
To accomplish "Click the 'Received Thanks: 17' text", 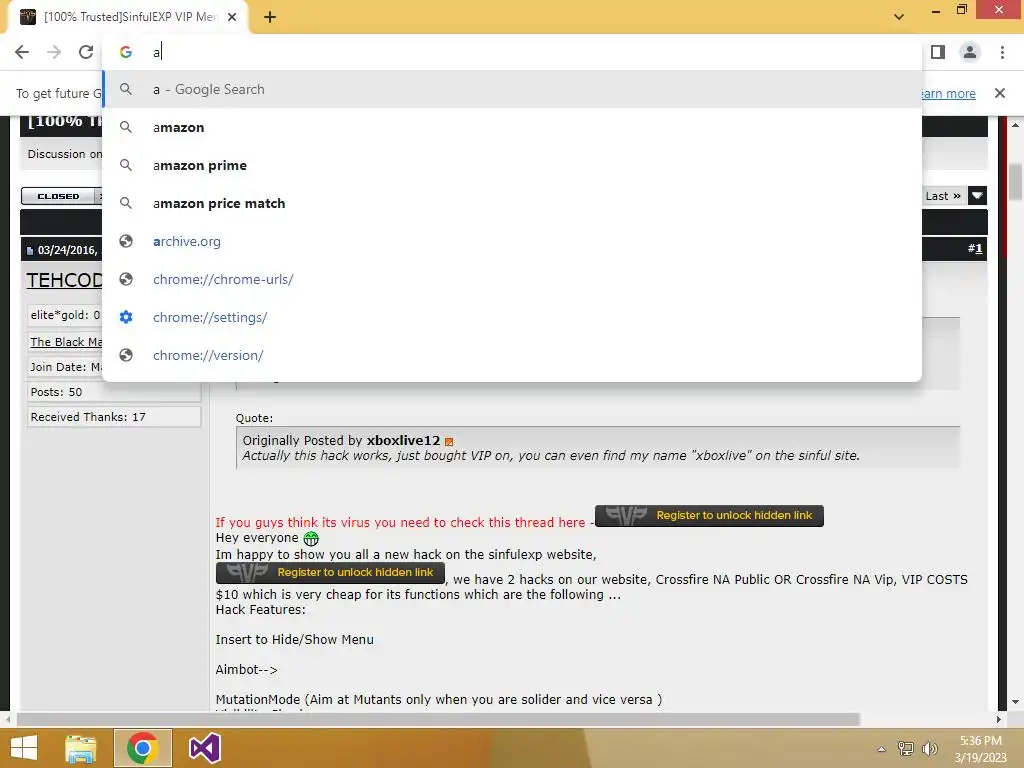I will click(x=88, y=417).
